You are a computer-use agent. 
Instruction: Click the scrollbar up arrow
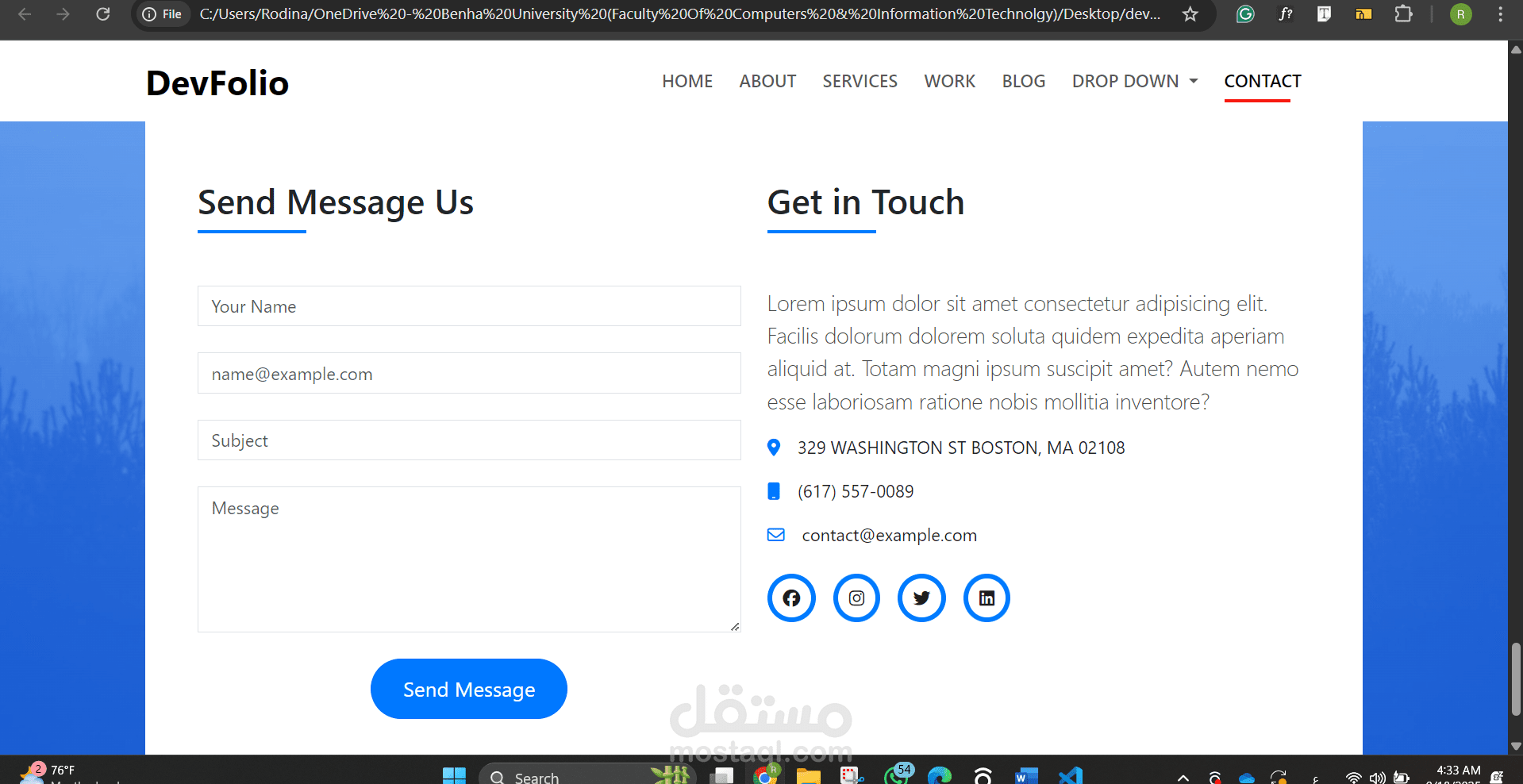1516,49
